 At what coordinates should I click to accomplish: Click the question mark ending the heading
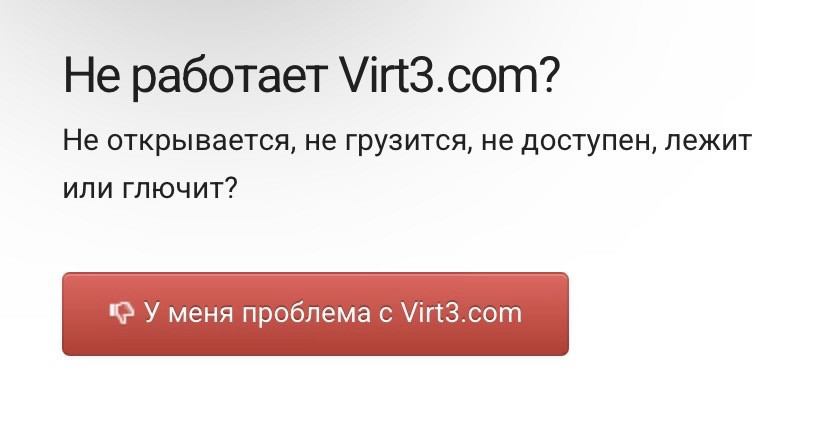click(x=549, y=74)
